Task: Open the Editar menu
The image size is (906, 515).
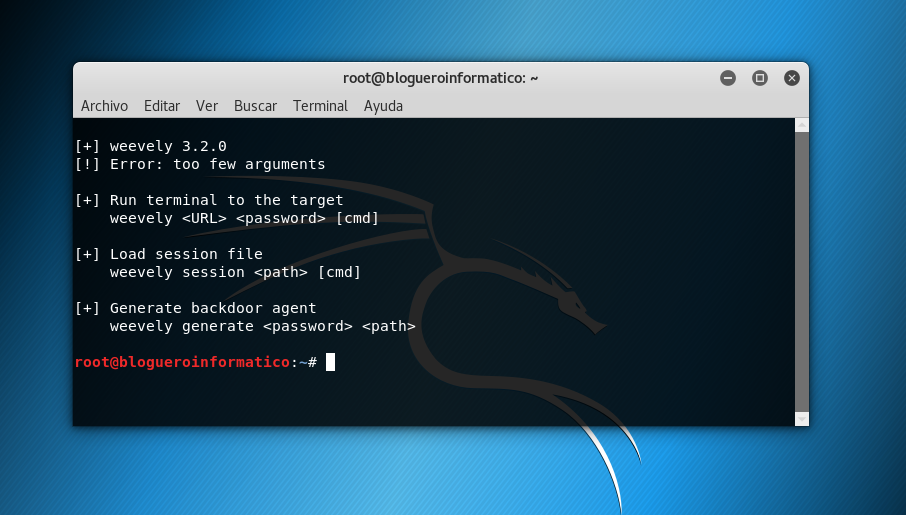Action: coord(162,106)
